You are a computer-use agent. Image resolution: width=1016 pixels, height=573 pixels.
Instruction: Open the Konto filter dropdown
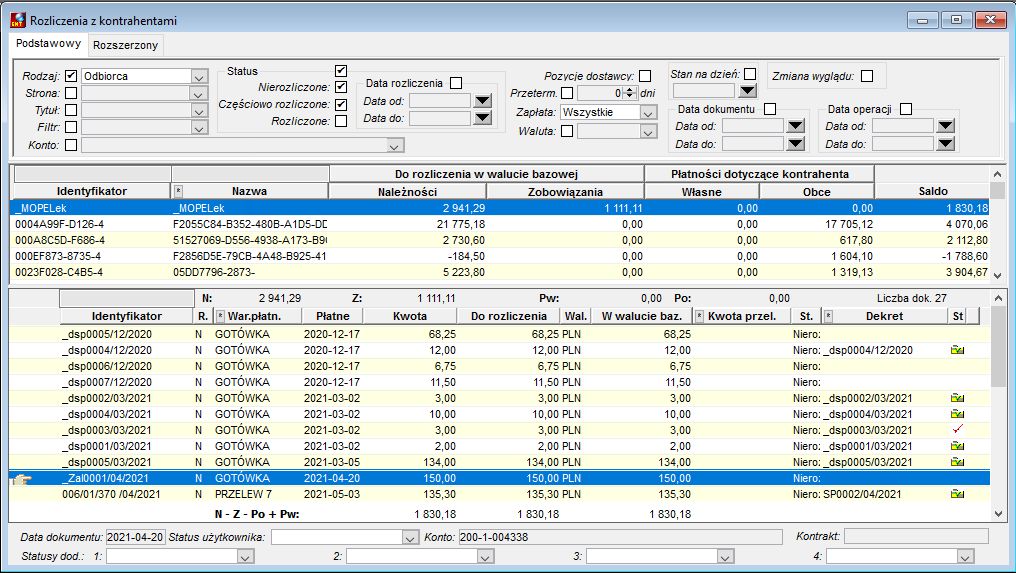395,146
